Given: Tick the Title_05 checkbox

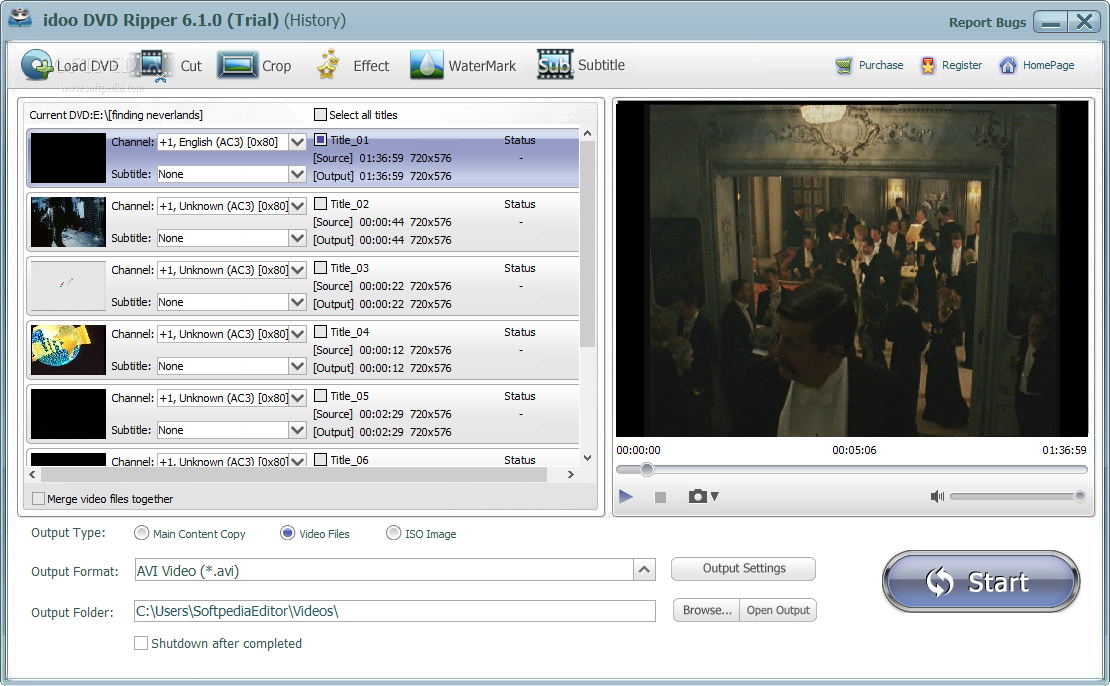Looking at the screenshot, I should (320, 396).
